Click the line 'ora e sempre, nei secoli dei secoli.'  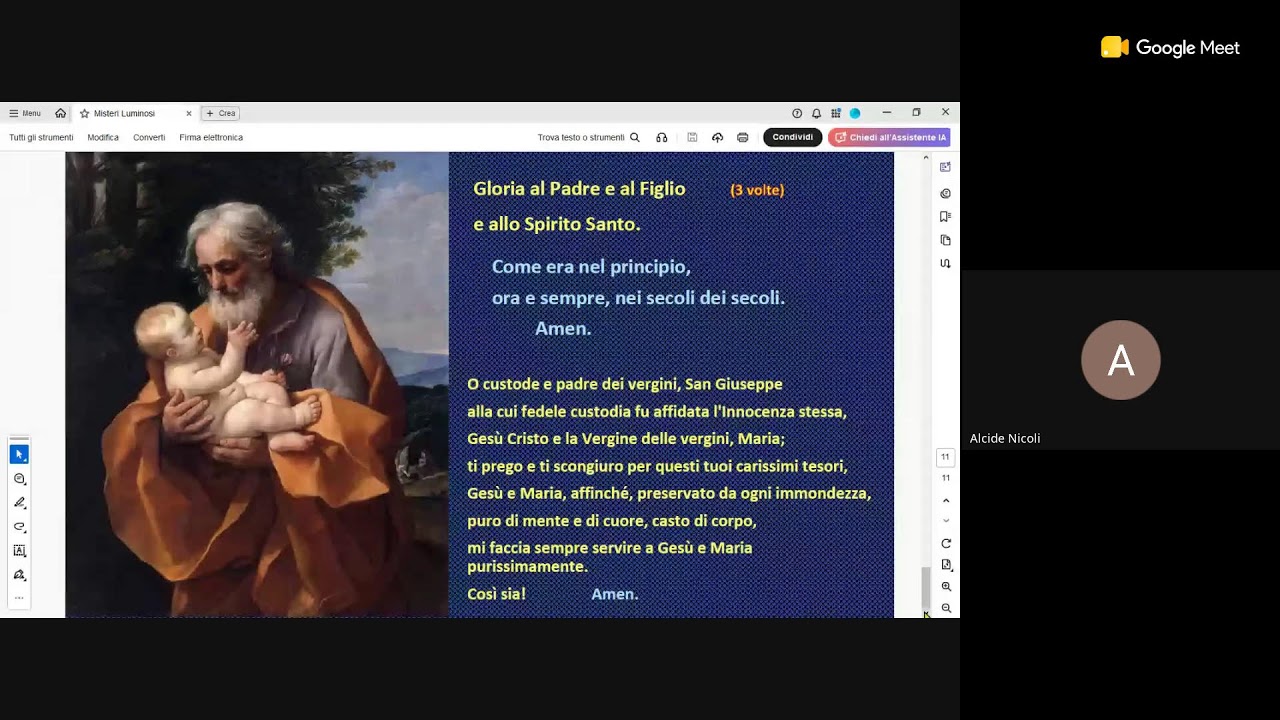tap(638, 298)
